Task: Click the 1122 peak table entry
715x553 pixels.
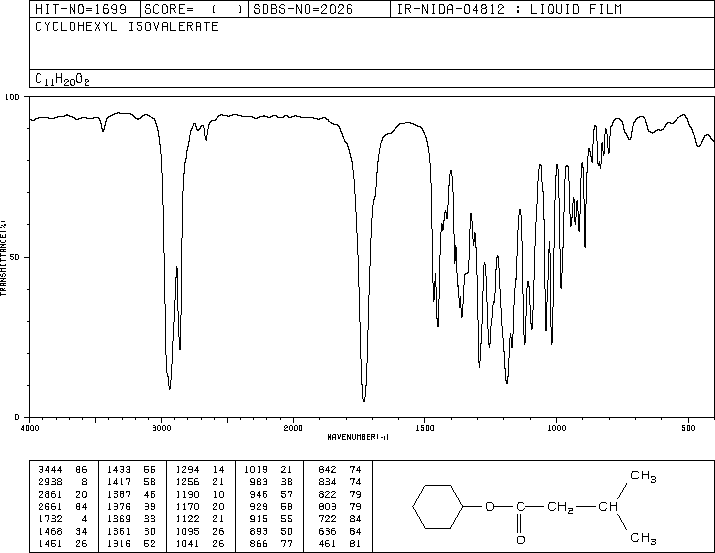Action: [x=200, y=519]
